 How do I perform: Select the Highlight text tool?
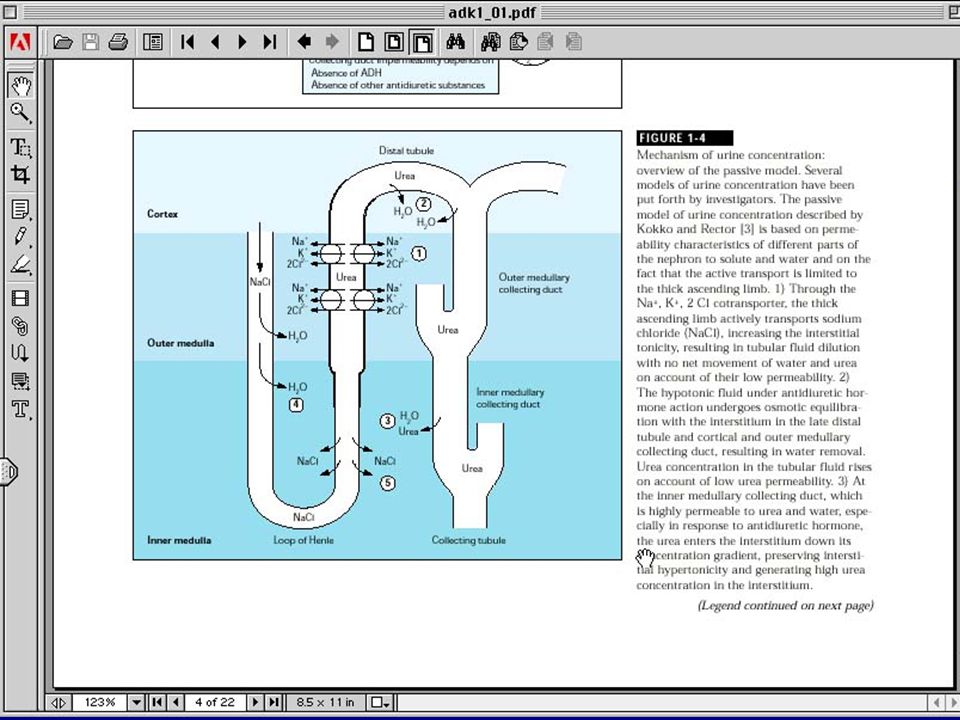coord(20,264)
